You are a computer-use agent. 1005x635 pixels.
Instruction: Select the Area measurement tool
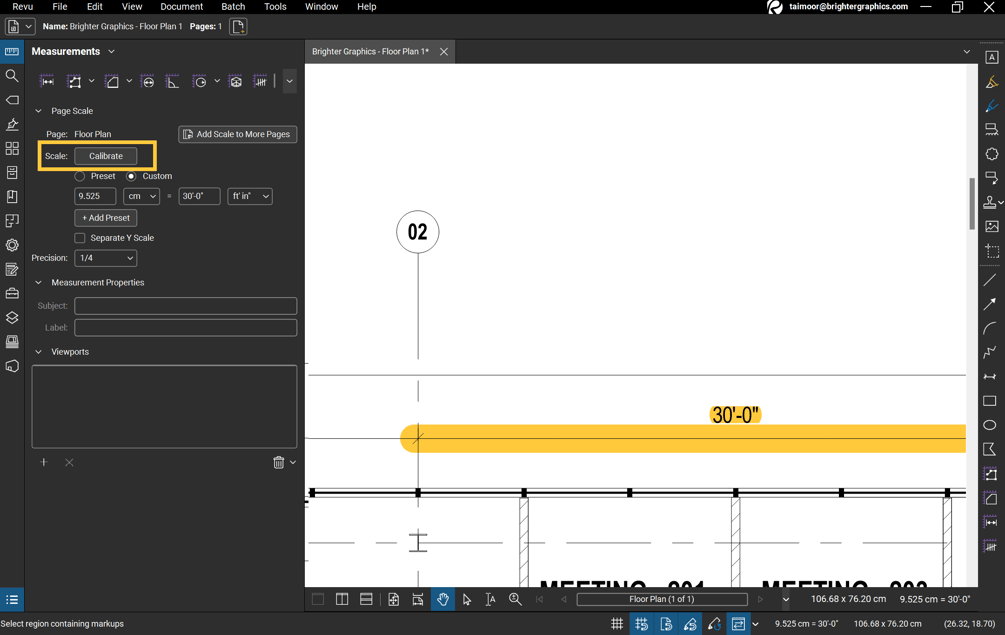coord(113,81)
